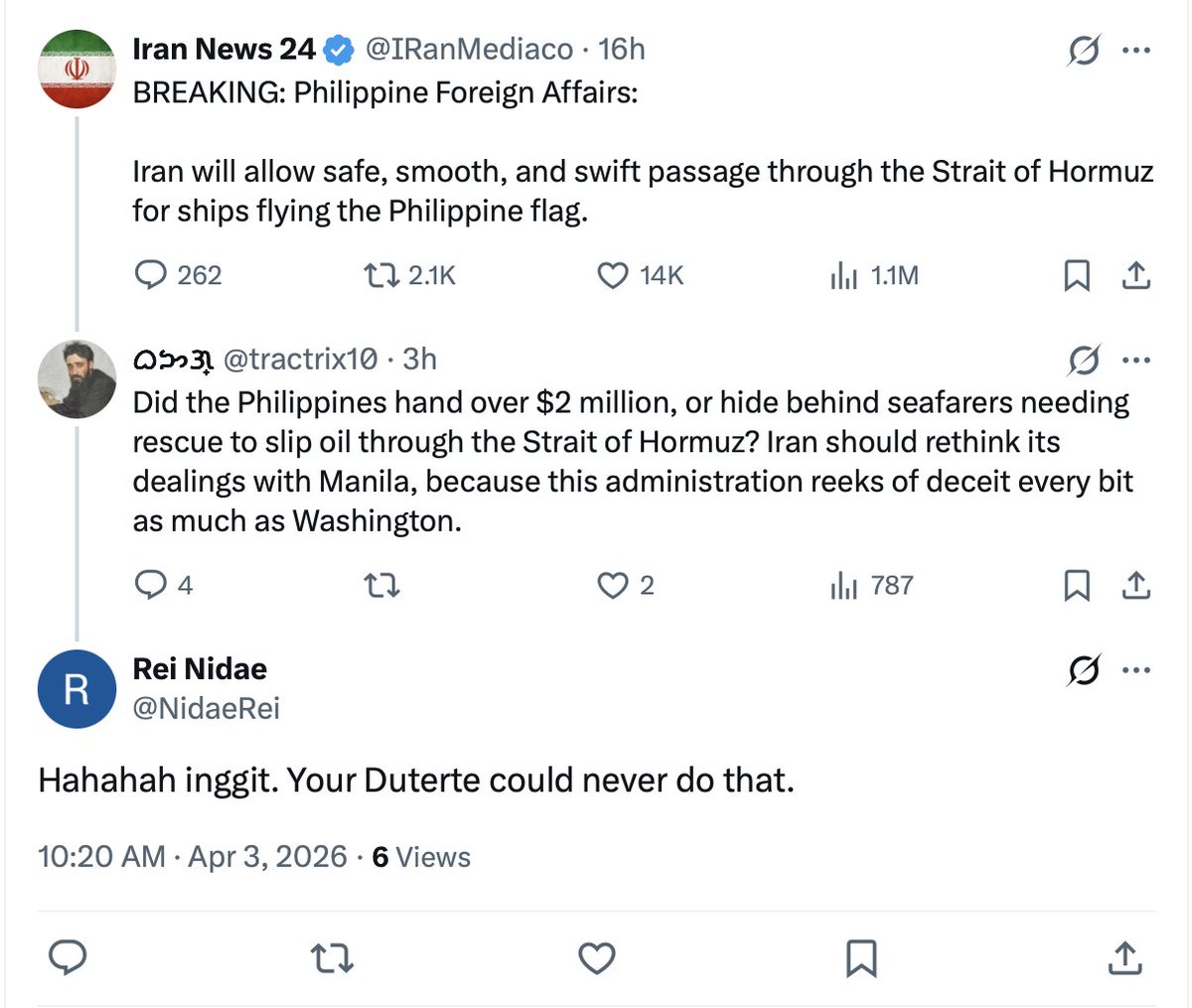Open the Rei Nidae 'R' avatar

(x=76, y=689)
